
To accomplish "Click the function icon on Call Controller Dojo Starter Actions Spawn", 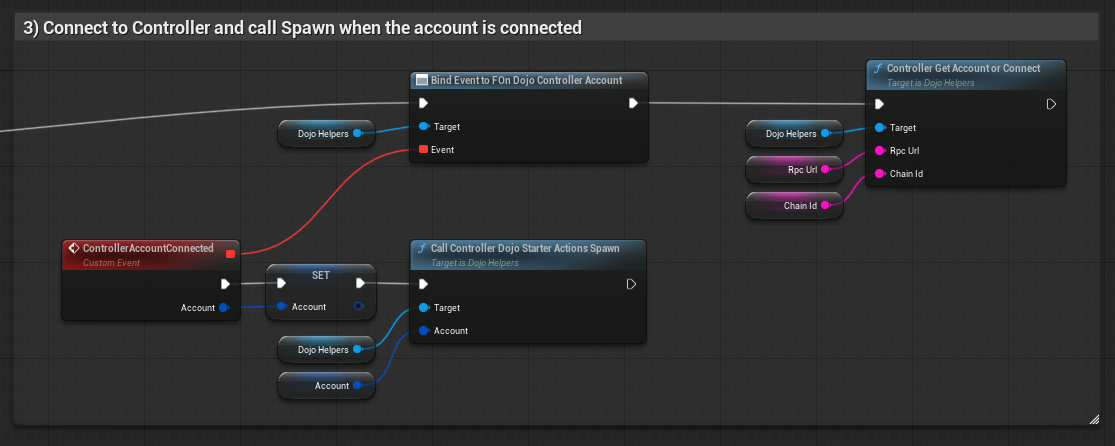I will point(422,248).
